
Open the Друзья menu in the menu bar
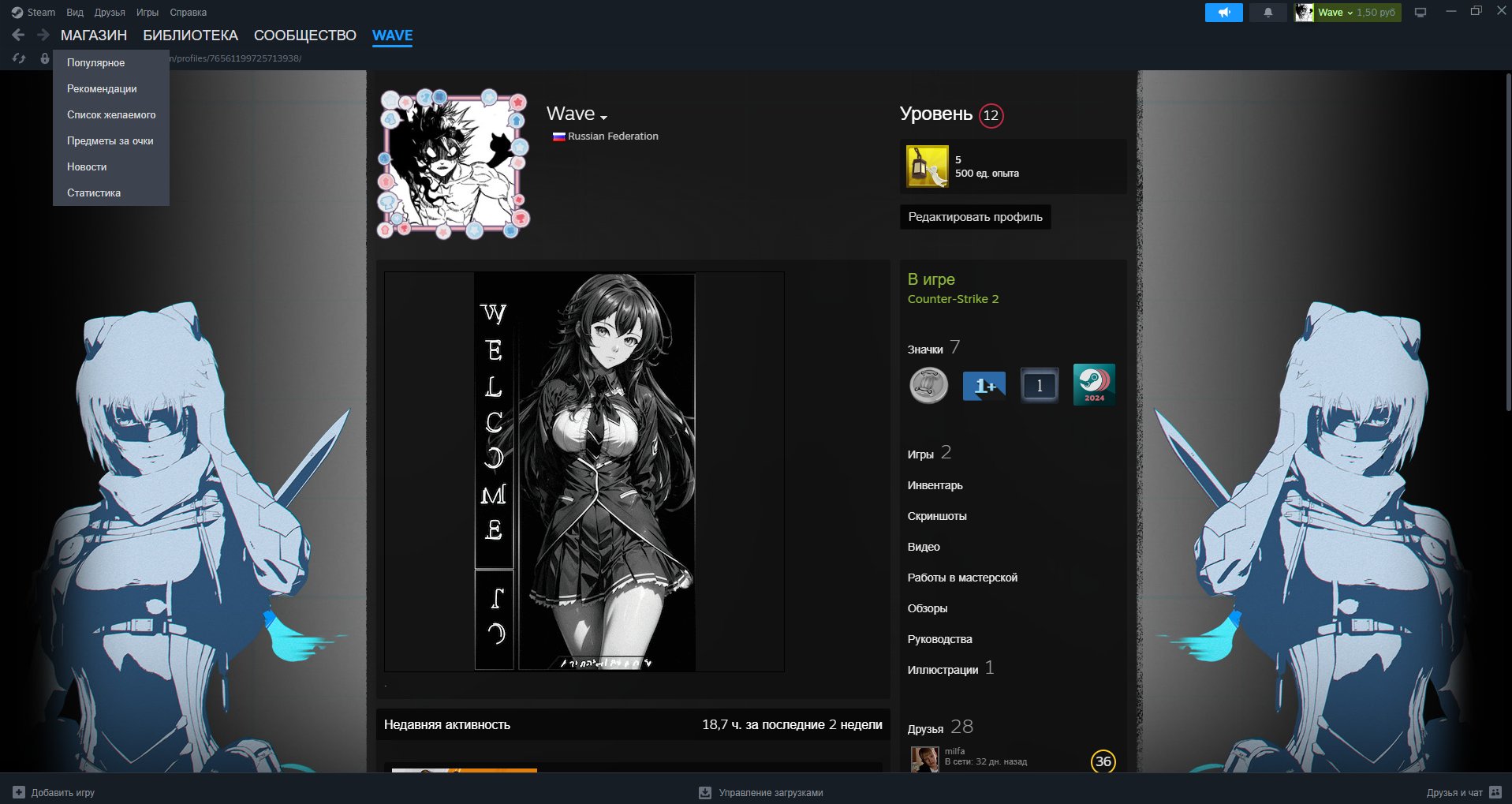110,13
